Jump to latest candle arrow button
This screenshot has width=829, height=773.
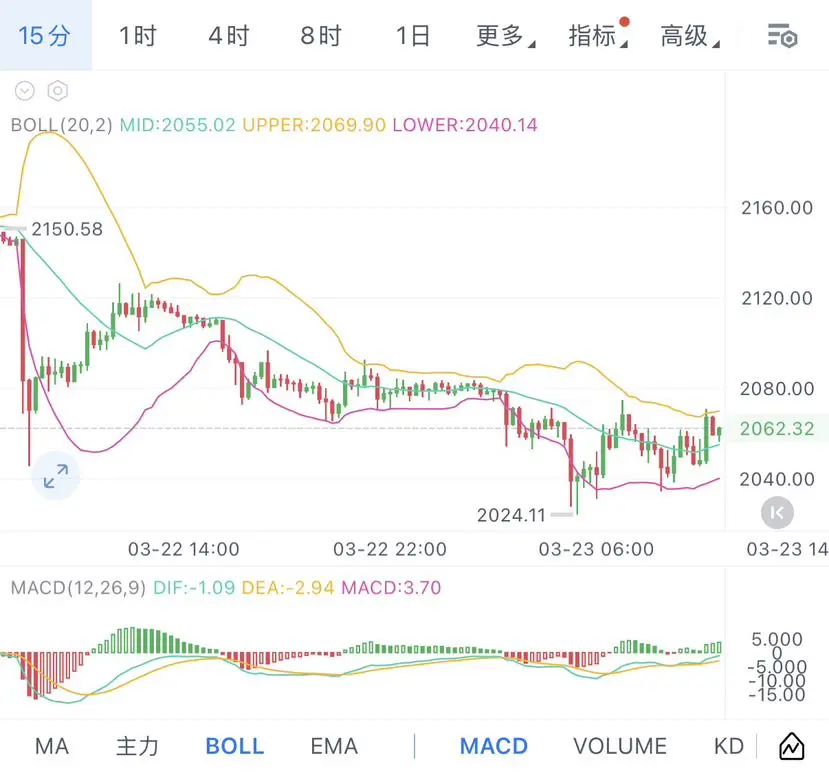click(x=777, y=513)
